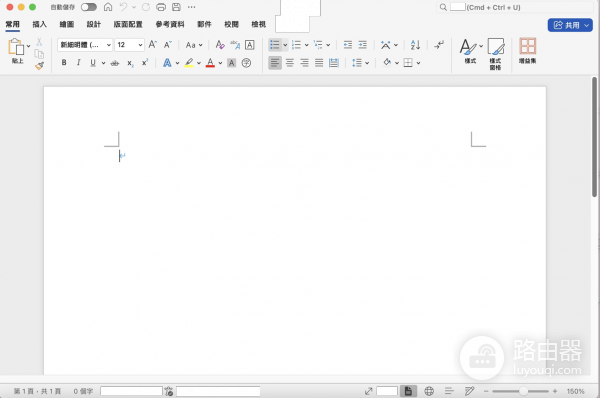Insert enclosed character with circled 字 icon
Image resolution: width=600 pixels, height=398 pixels.
pyautogui.click(x=246, y=63)
